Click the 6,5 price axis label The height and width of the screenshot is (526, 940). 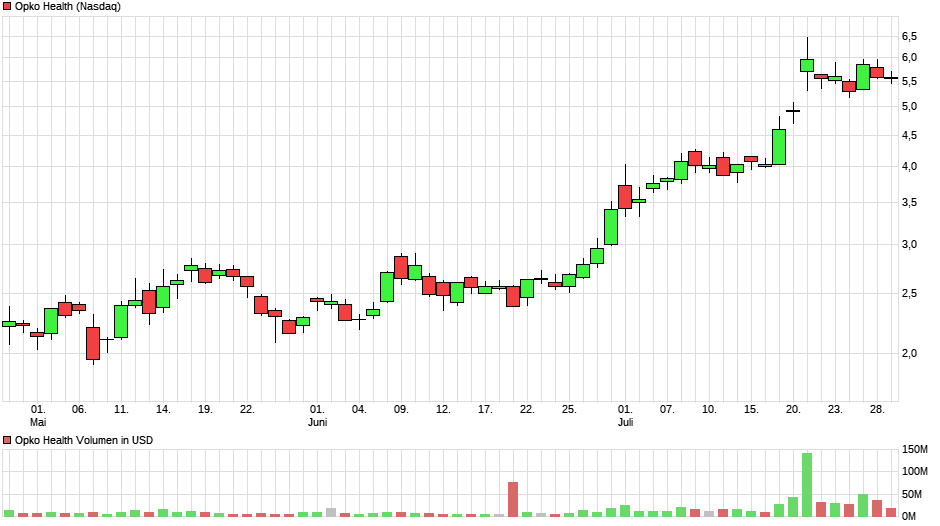point(909,36)
